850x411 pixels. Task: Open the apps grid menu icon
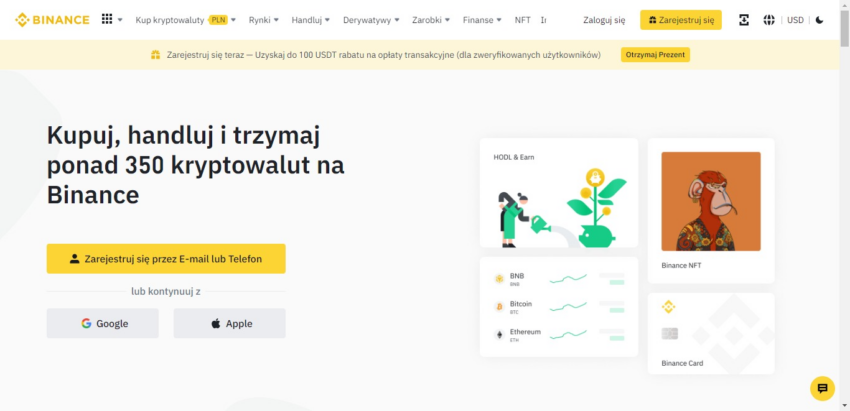[107, 19]
